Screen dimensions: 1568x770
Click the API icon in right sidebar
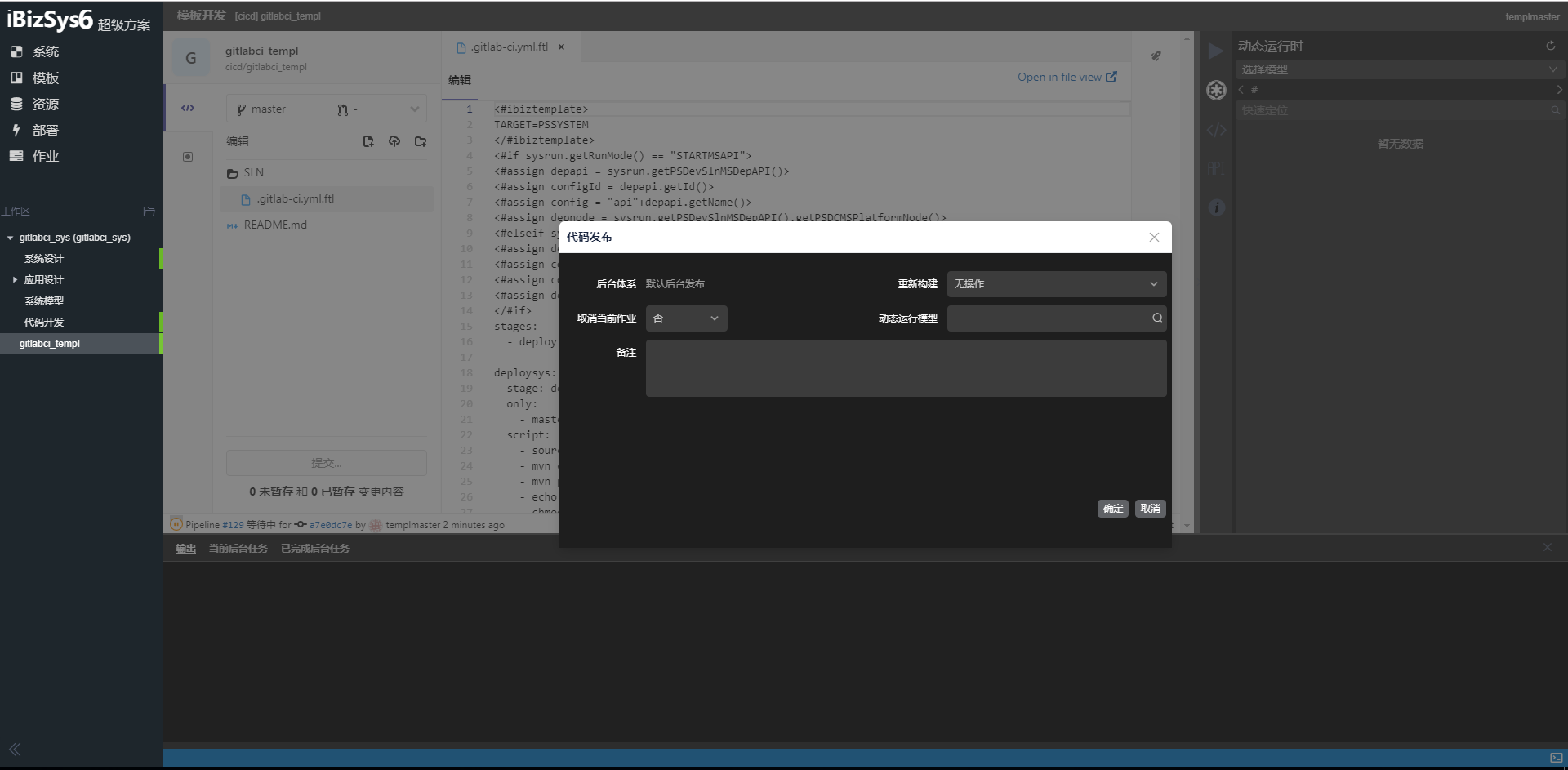(x=1216, y=169)
